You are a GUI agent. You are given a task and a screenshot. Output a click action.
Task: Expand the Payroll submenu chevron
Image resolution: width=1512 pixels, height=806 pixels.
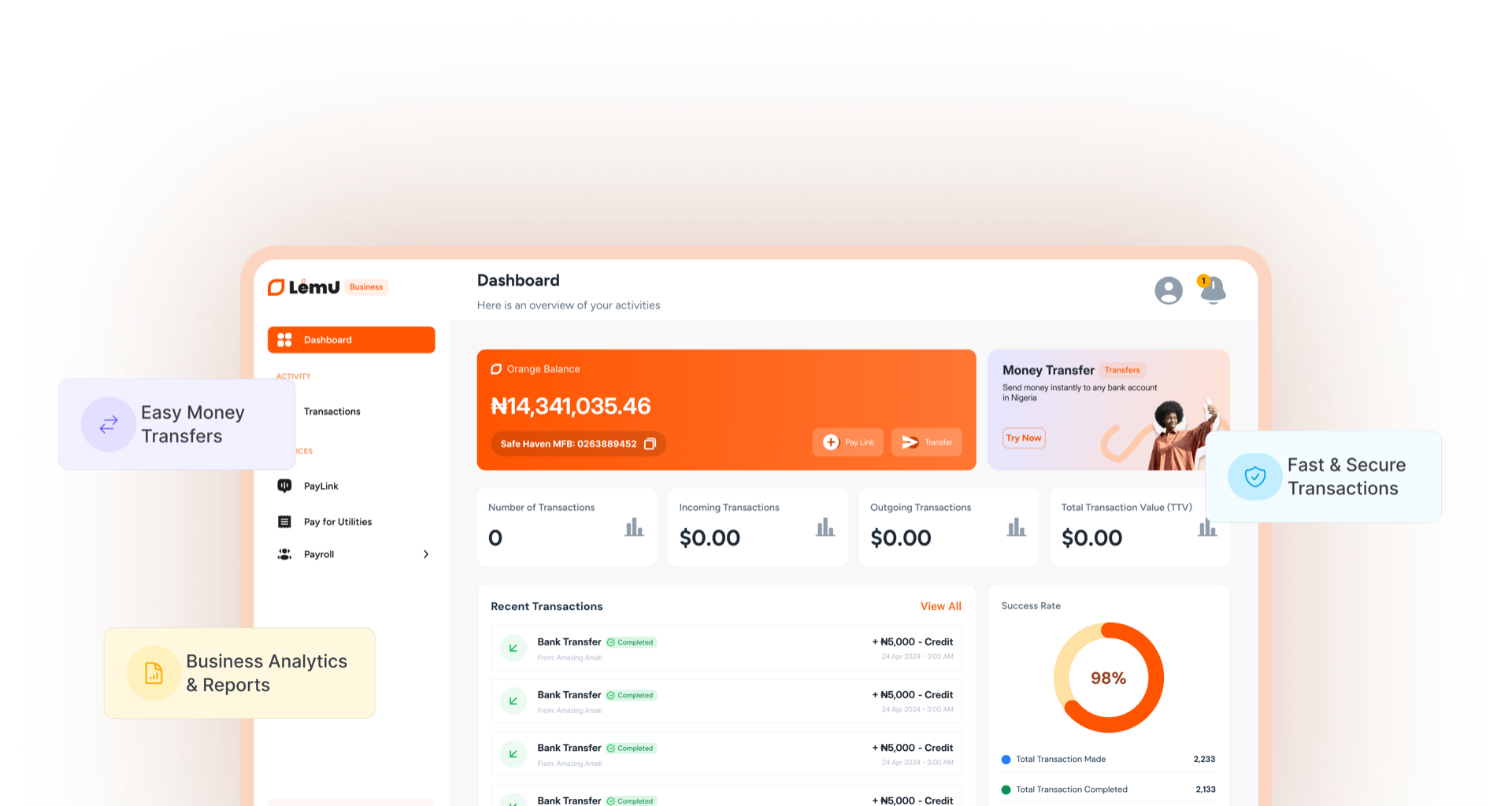[426, 554]
